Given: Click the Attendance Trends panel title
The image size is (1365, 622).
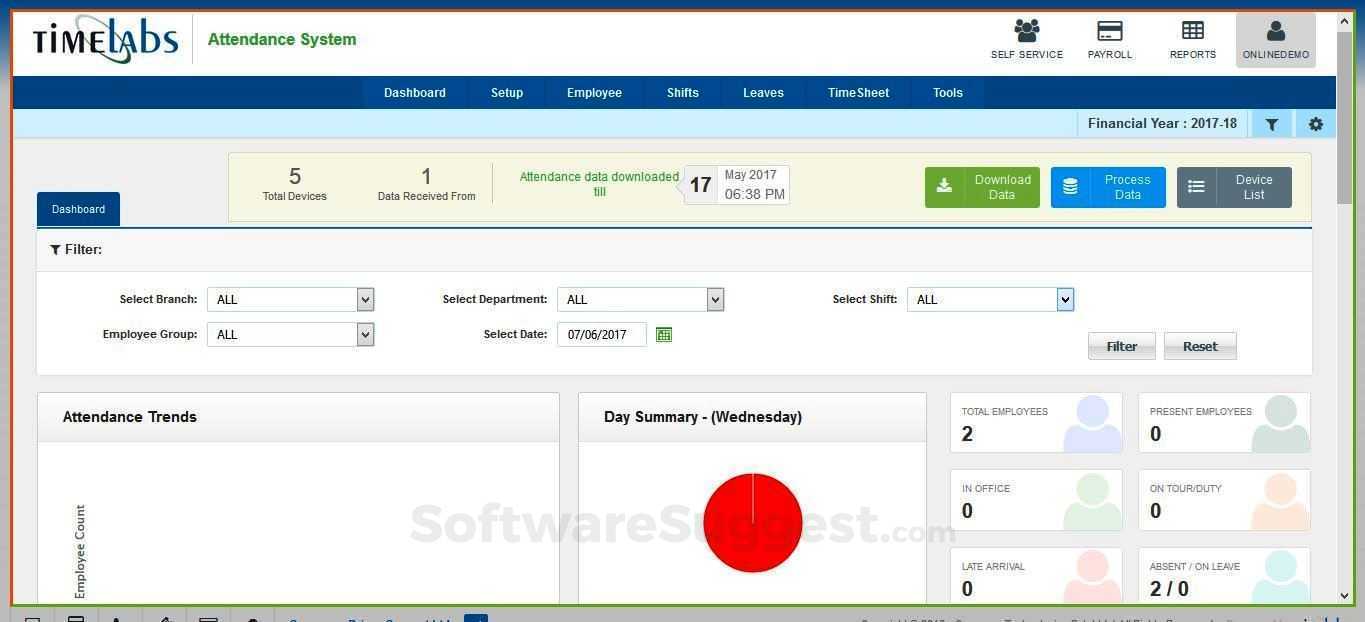Looking at the screenshot, I should coord(130,417).
